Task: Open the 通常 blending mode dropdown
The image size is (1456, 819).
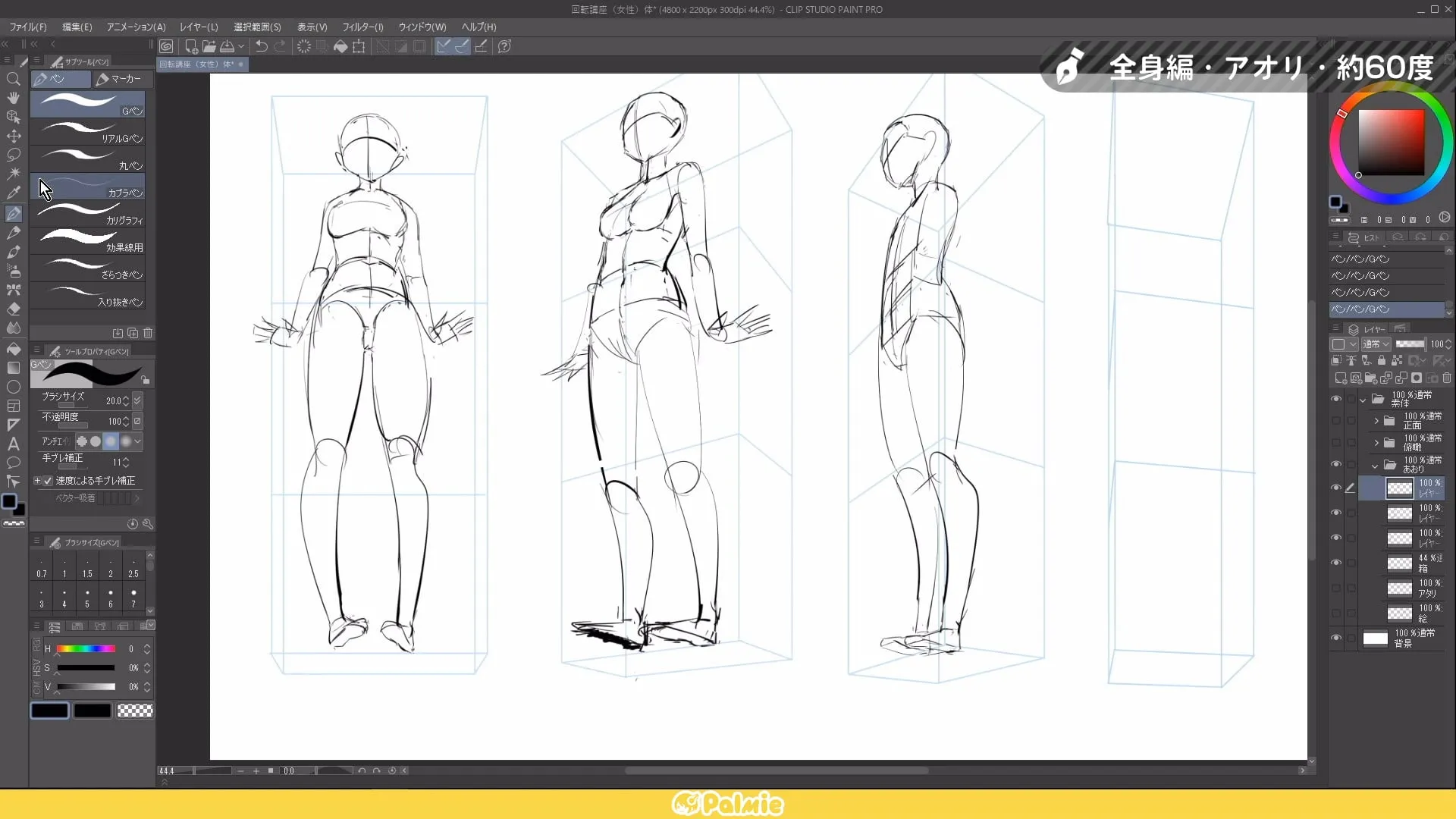Action: pos(1376,344)
